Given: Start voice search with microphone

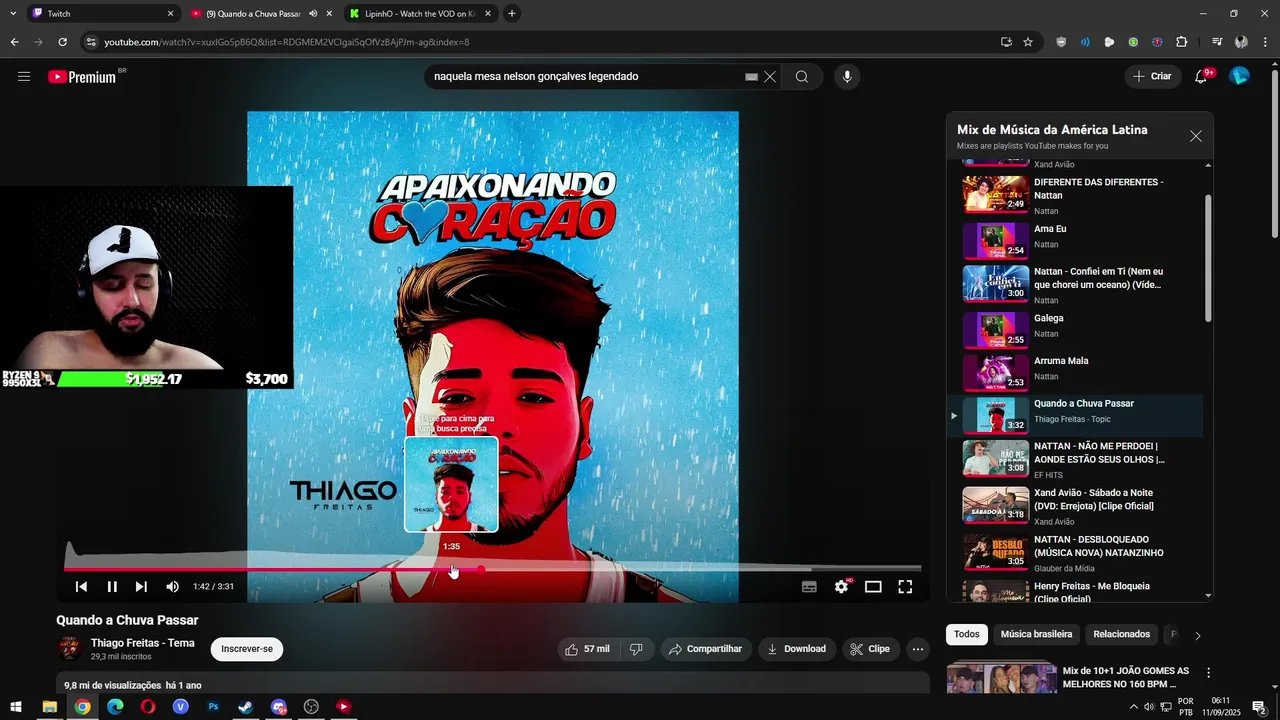Looking at the screenshot, I should click(847, 77).
